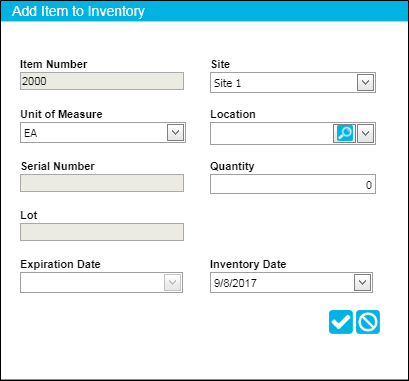Click the Add Item to Inventory title bar
Image resolution: width=409 pixels, height=381 pixels.
[204, 11]
